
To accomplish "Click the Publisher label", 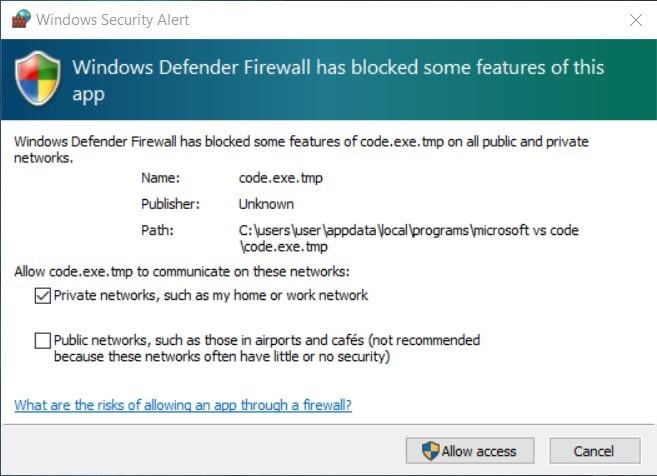I will (x=171, y=203).
